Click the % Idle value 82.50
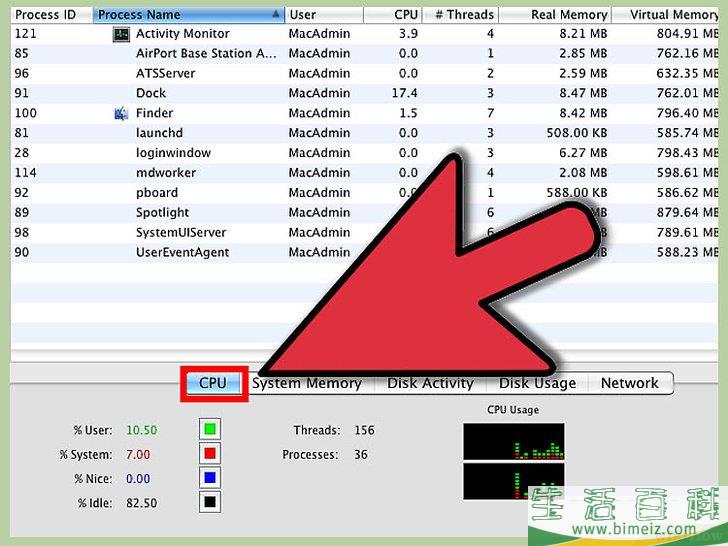The width and height of the screenshot is (728, 546). click(142, 503)
